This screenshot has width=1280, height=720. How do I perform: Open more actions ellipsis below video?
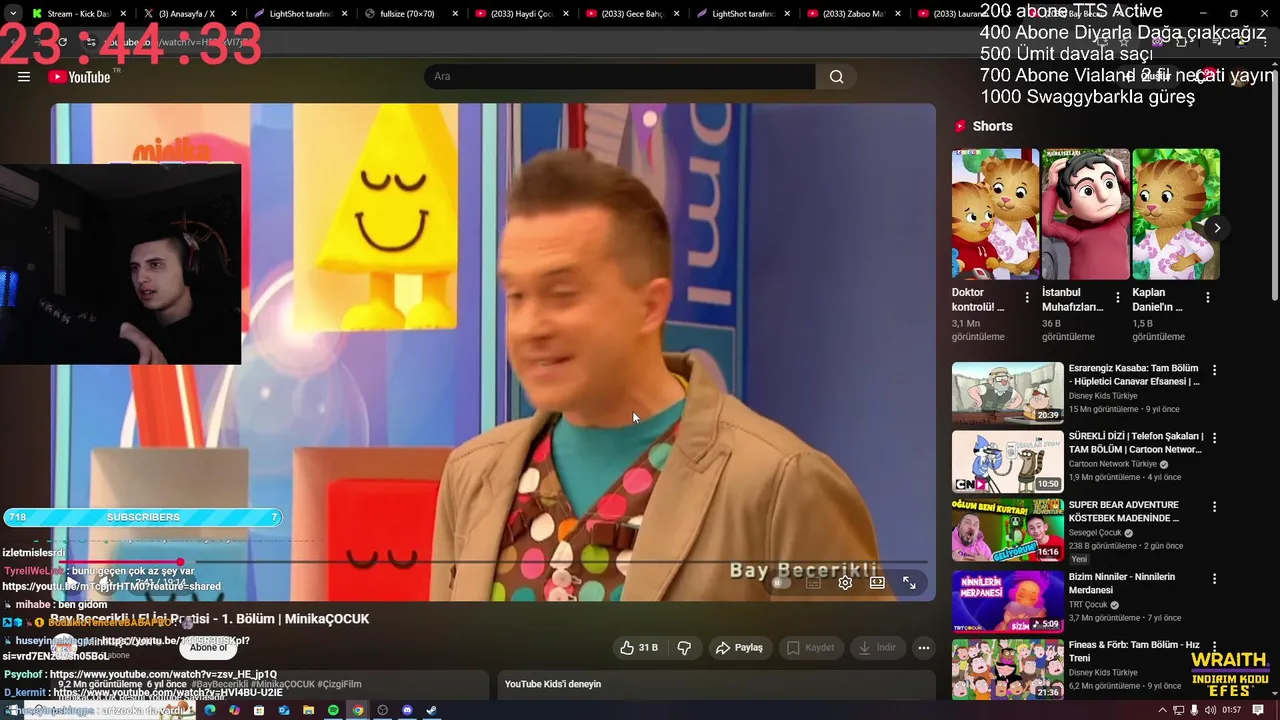point(924,648)
